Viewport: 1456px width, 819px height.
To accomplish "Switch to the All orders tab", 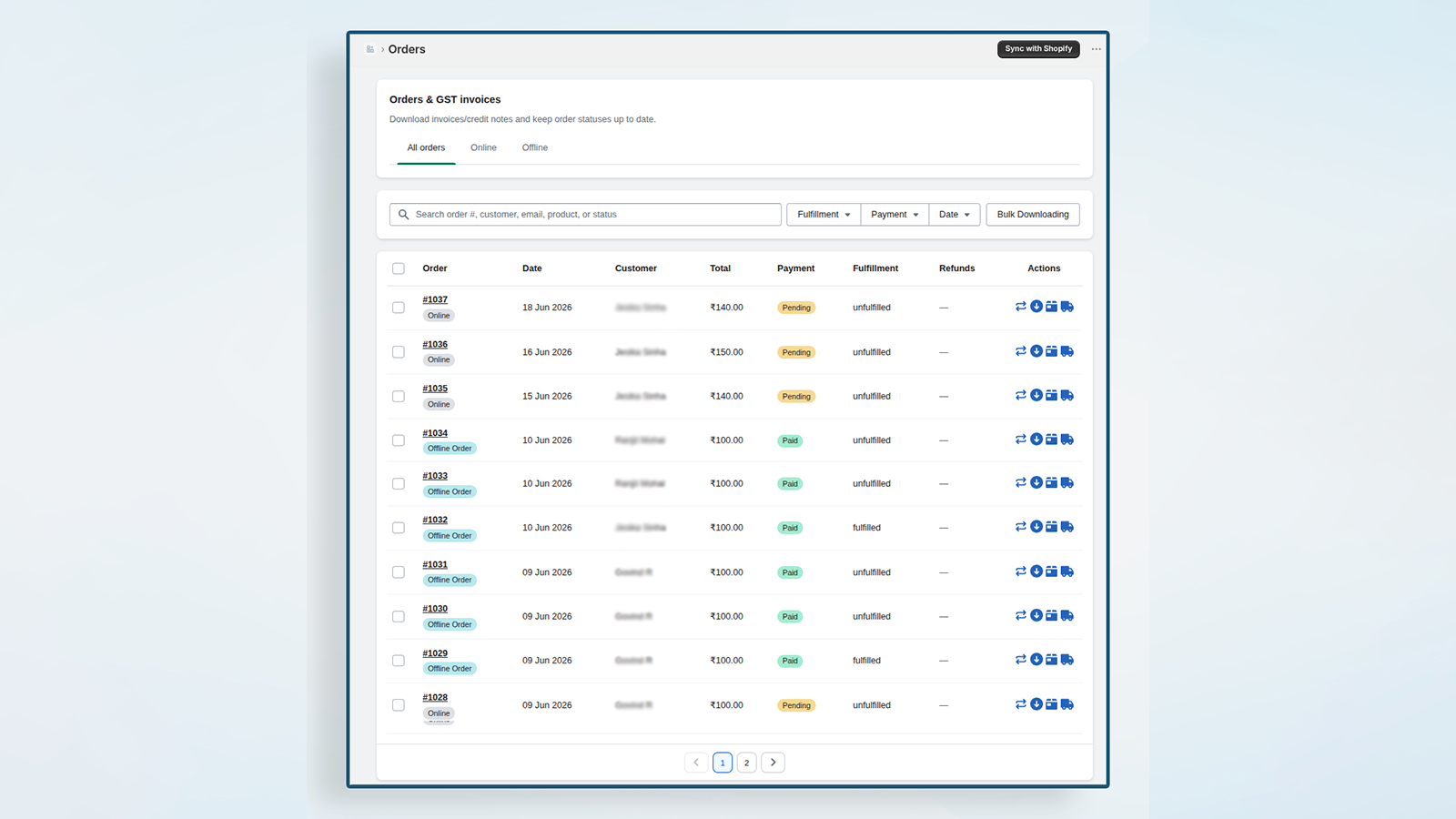I will (426, 147).
